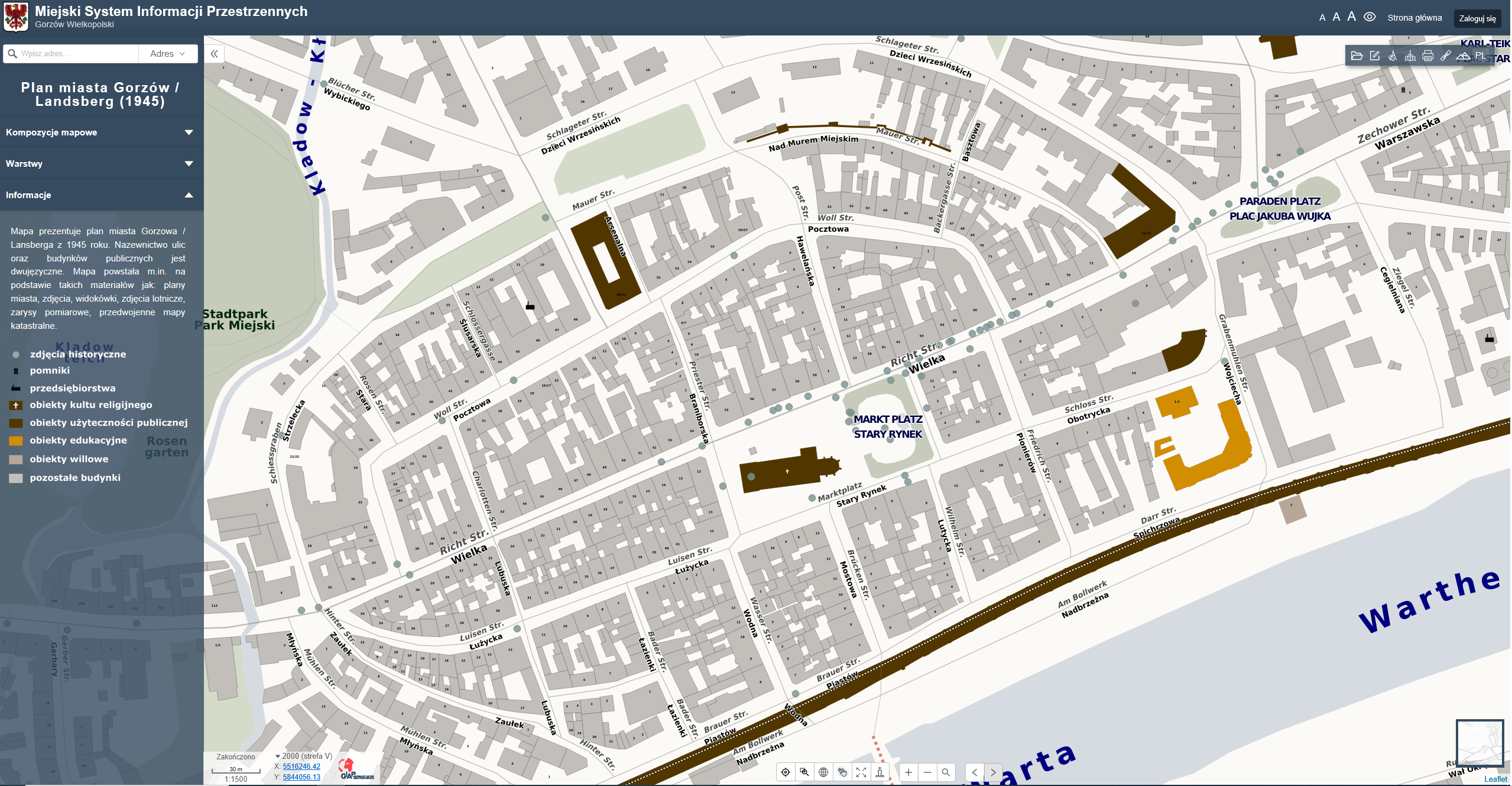Click the Plan miasta Gorzów / Landsberg title
Image resolution: width=1512 pixels, height=786 pixels.
coord(100,95)
